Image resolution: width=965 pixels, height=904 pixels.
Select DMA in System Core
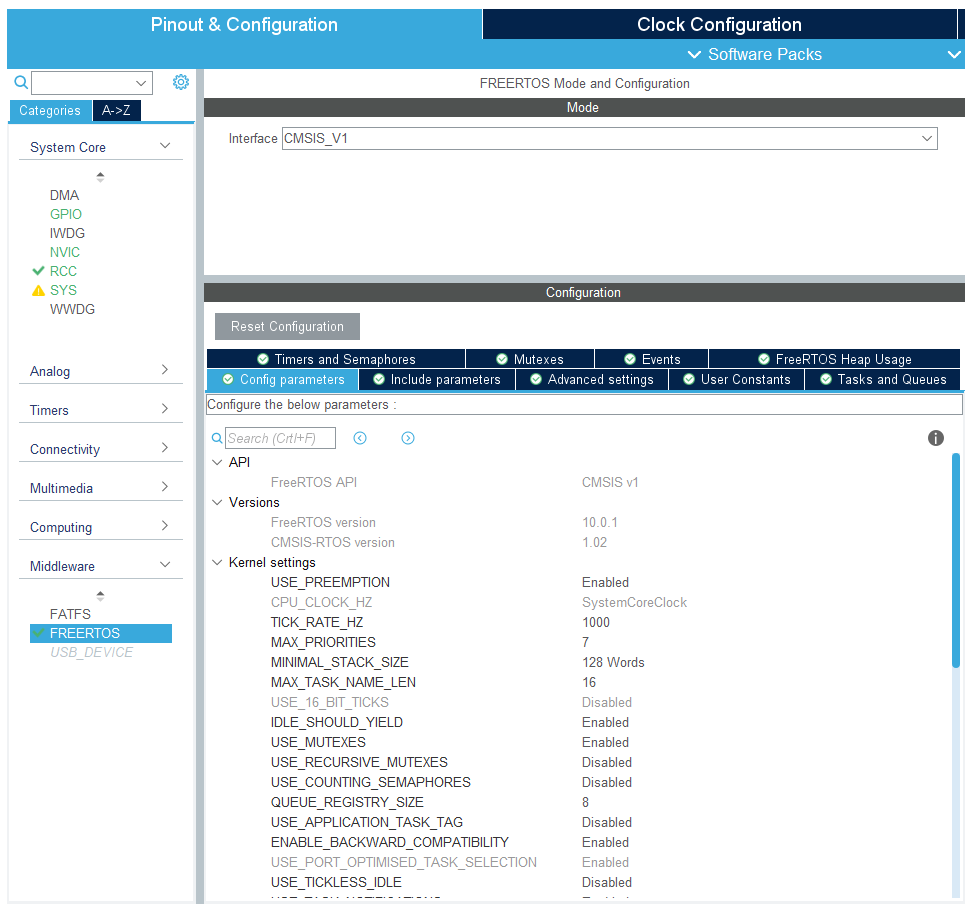pyautogui.click(x=65, y=195)
